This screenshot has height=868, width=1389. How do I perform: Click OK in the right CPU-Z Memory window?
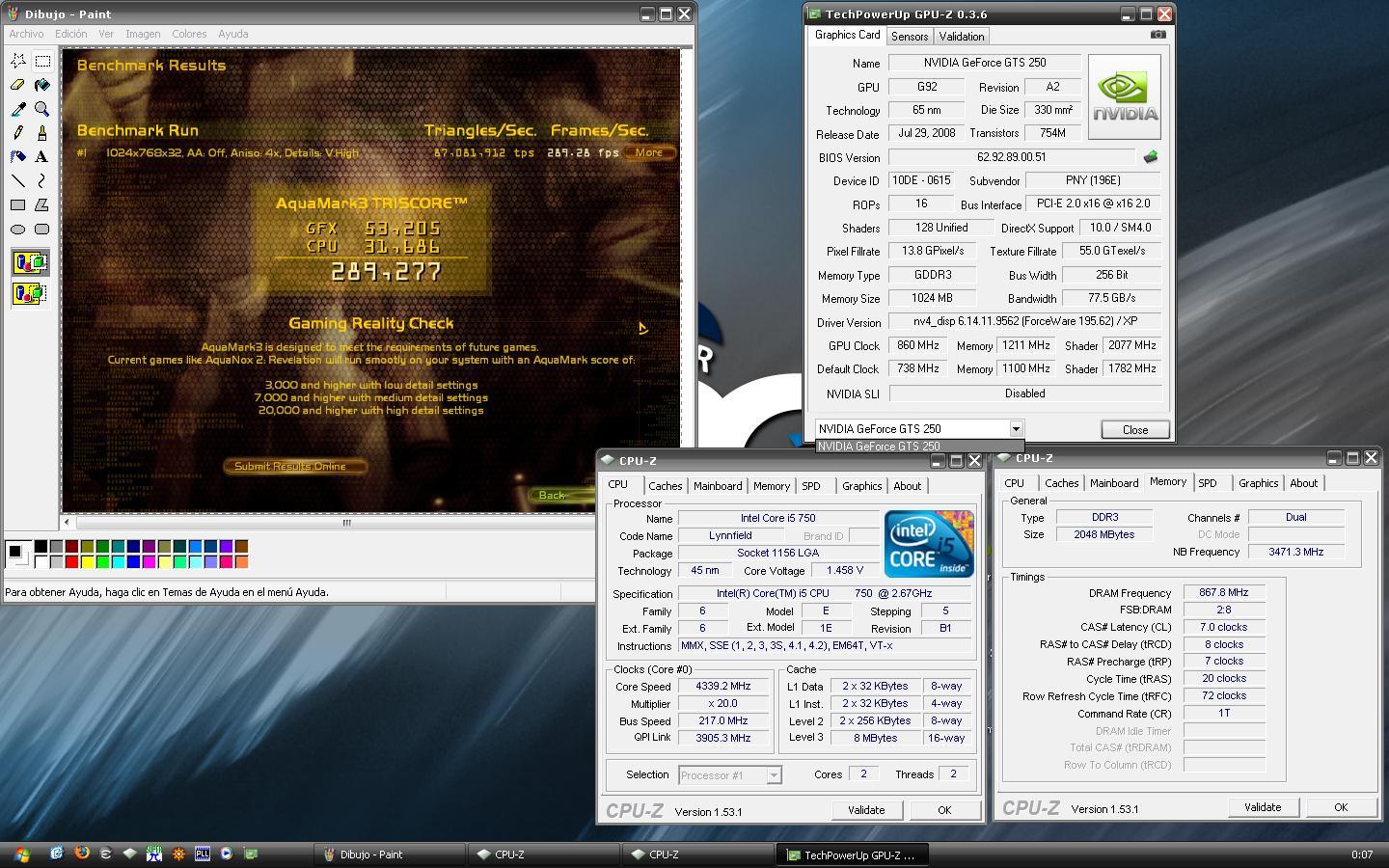tap(1341, 807)
